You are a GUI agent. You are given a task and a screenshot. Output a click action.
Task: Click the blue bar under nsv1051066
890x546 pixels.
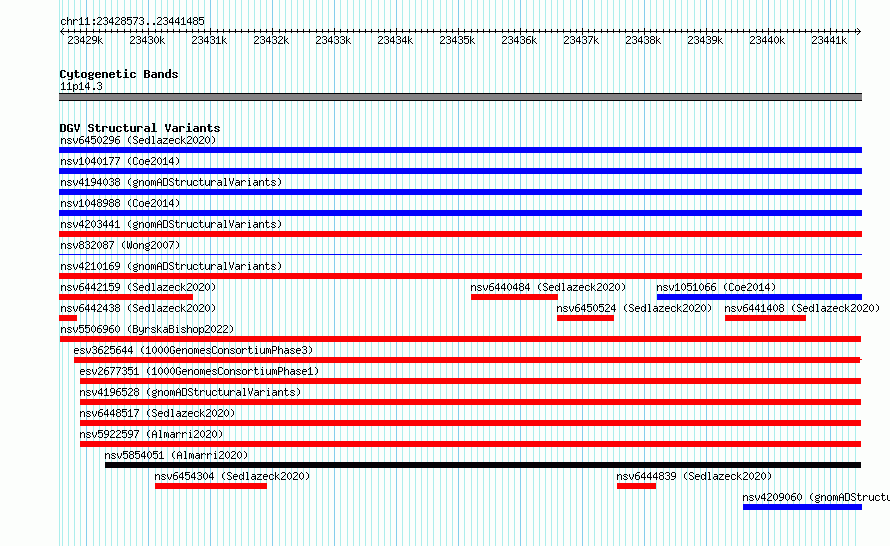point(759,297)
